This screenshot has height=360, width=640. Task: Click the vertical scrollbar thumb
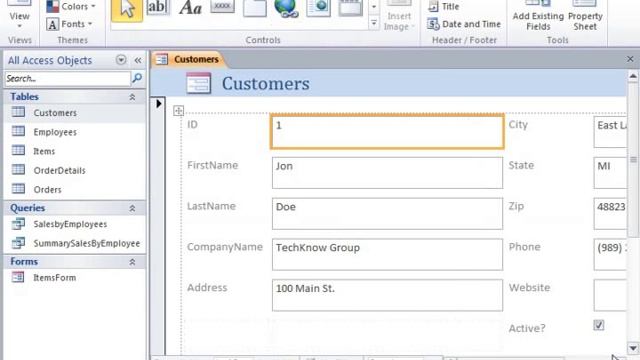(633, 160)
